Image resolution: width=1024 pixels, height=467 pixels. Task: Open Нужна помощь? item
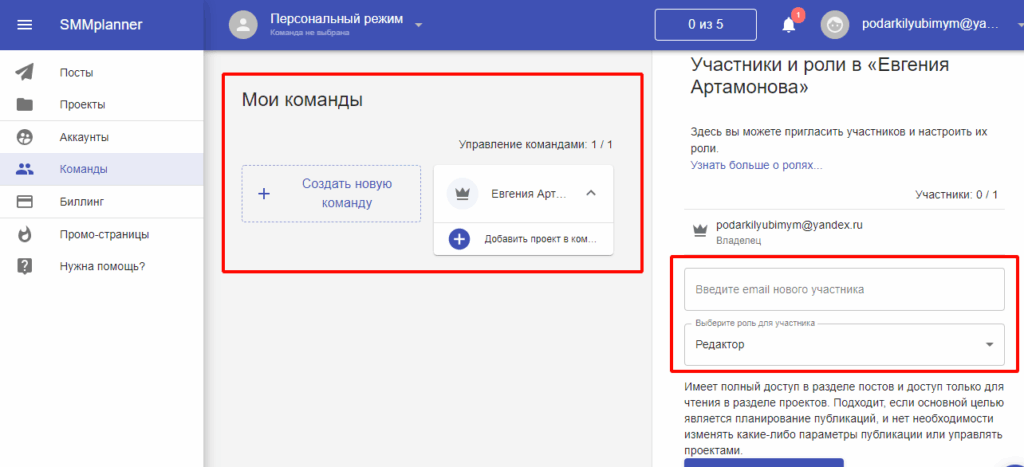tap(102, 266)
